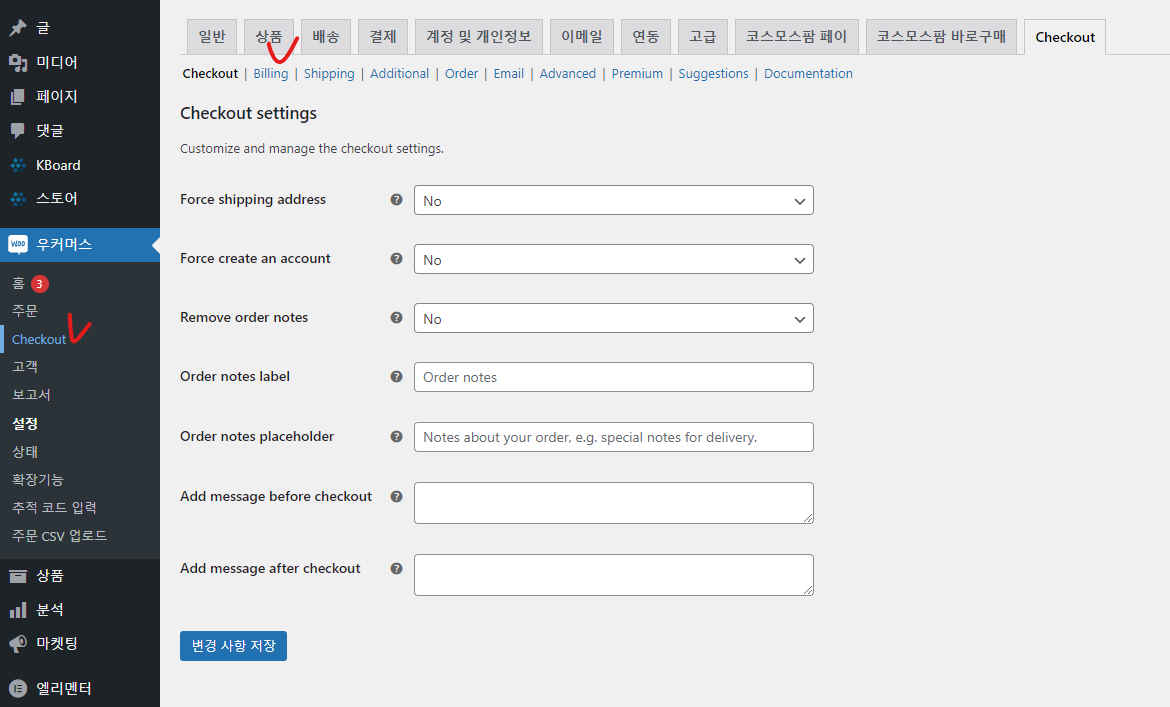Open the Billing sub-section link
The image size is (1170, 707).
(271, 73)
